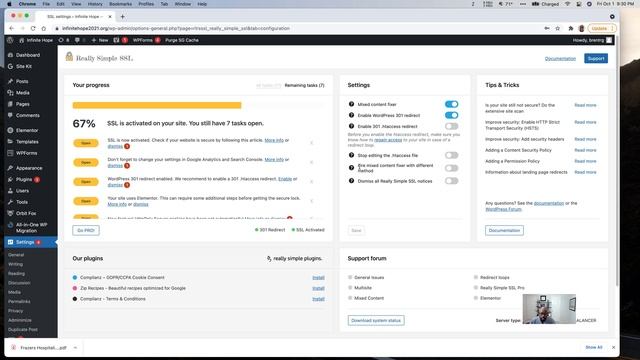This screenshot has height=360, width=640.
Task: Expand the downloaded PDF options chevron
Action: (x=75, y=348)
